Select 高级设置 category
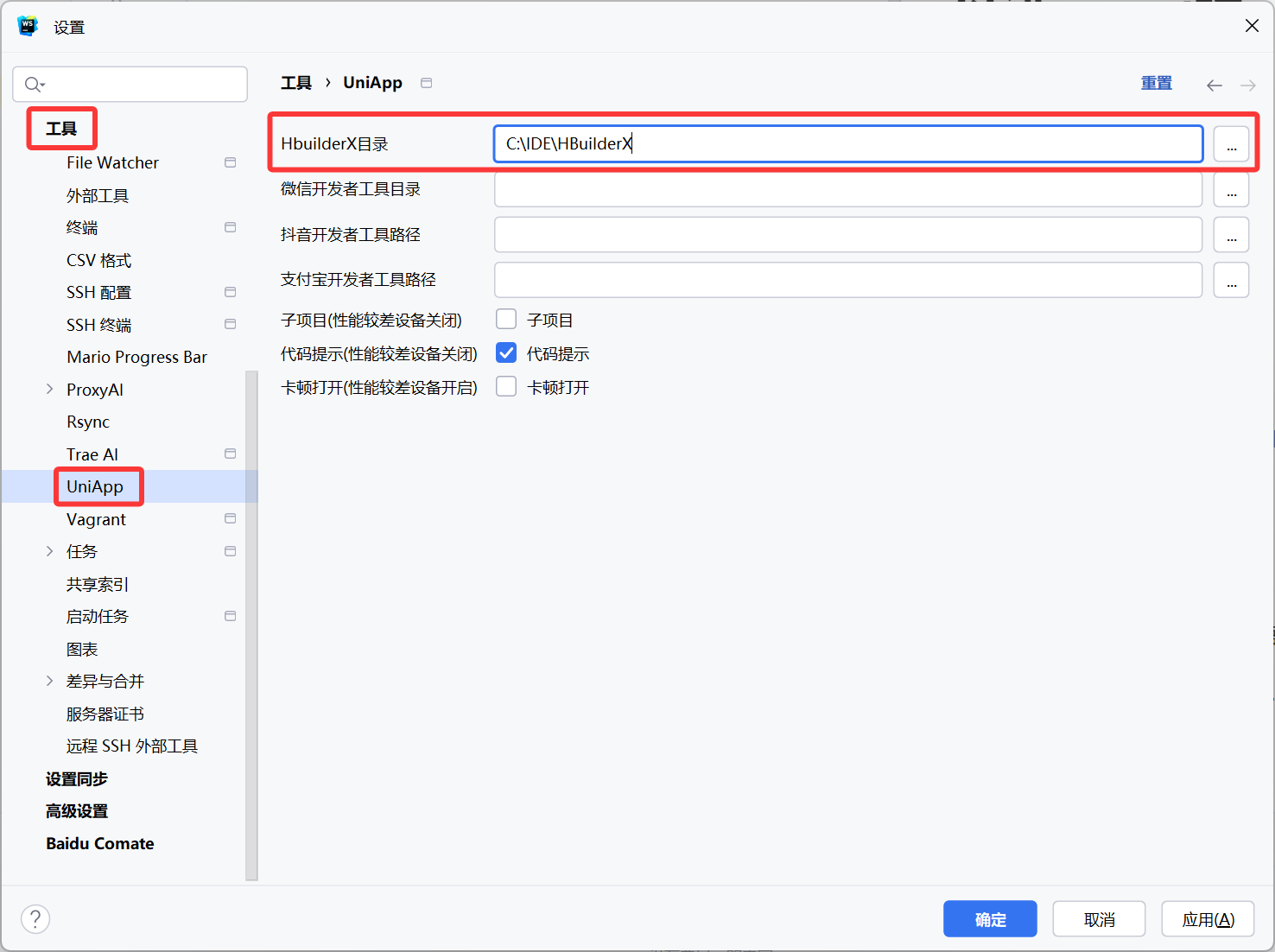Viewport: 1275px width, 952px height. click(x=77, y=810)
